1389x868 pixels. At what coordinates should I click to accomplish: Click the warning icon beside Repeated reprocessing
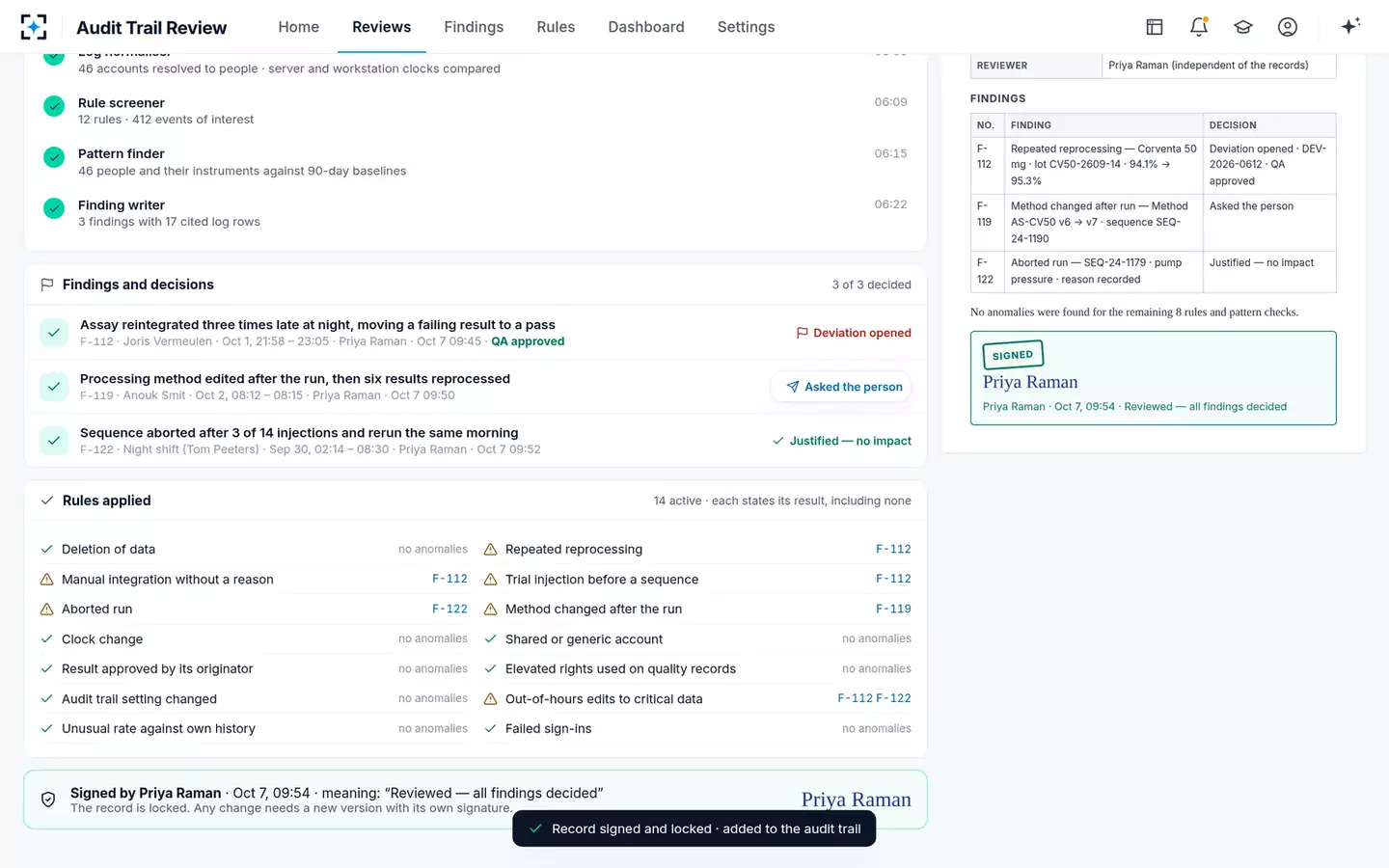click(x=490, y=549)
